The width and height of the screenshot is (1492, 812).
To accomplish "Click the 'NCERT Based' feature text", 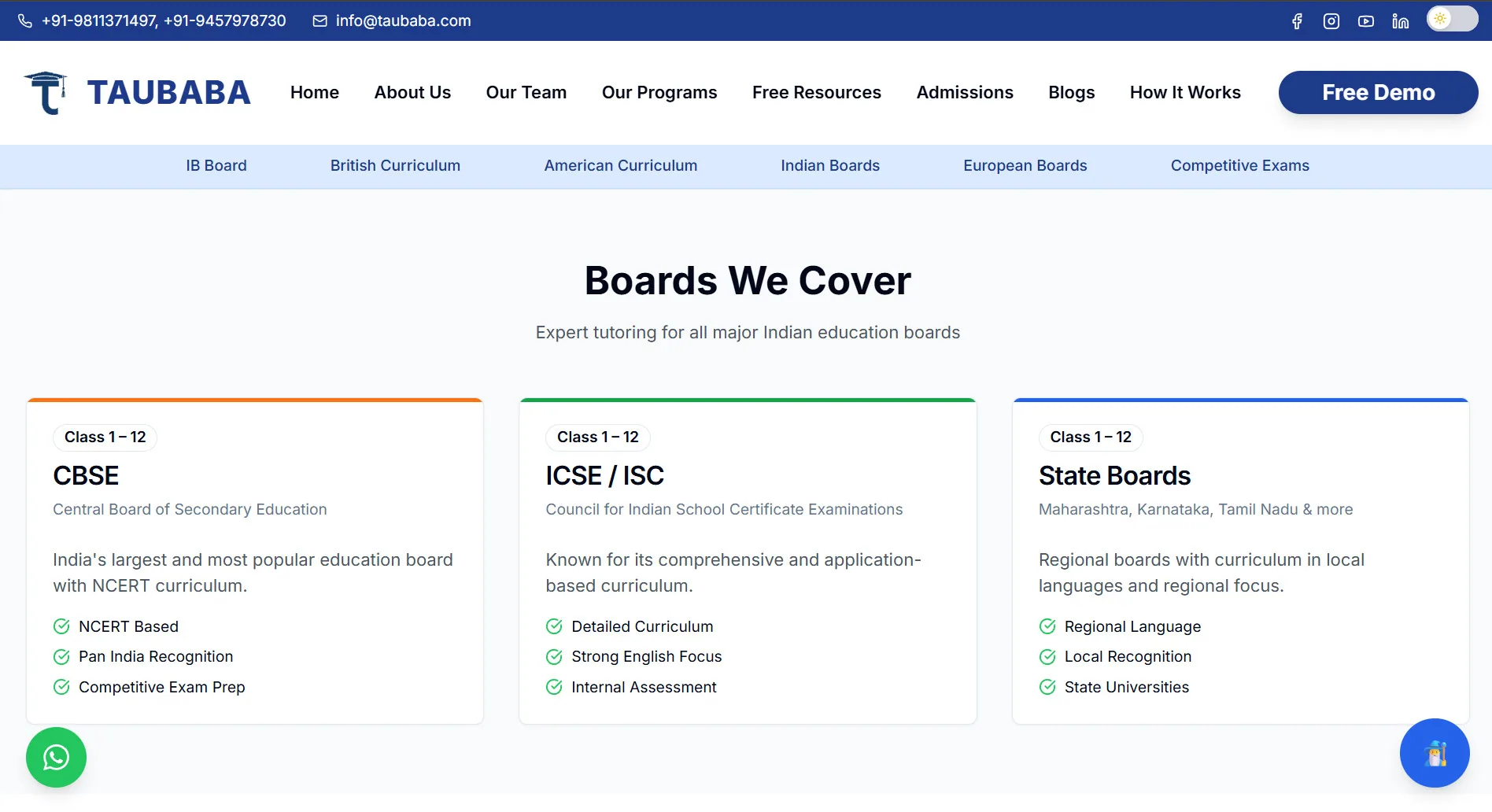I will [129, 626].
